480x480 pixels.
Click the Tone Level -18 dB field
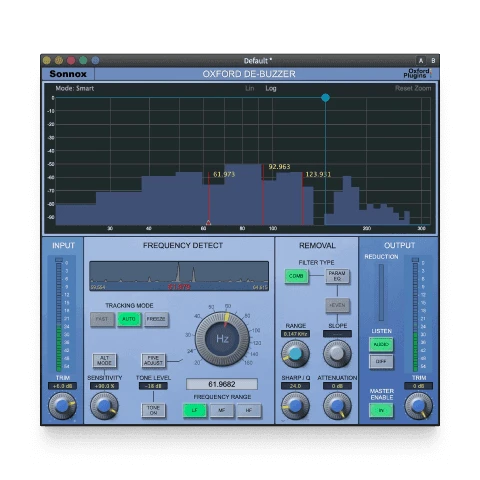point(153,386)
